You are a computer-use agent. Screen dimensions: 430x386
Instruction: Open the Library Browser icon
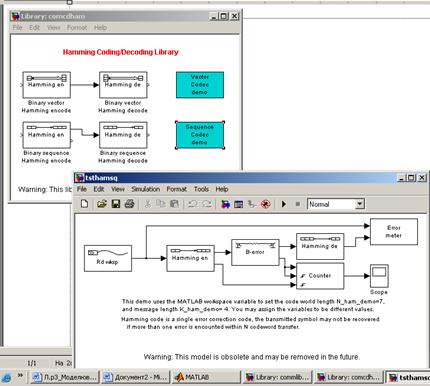(x=226, y=204)
